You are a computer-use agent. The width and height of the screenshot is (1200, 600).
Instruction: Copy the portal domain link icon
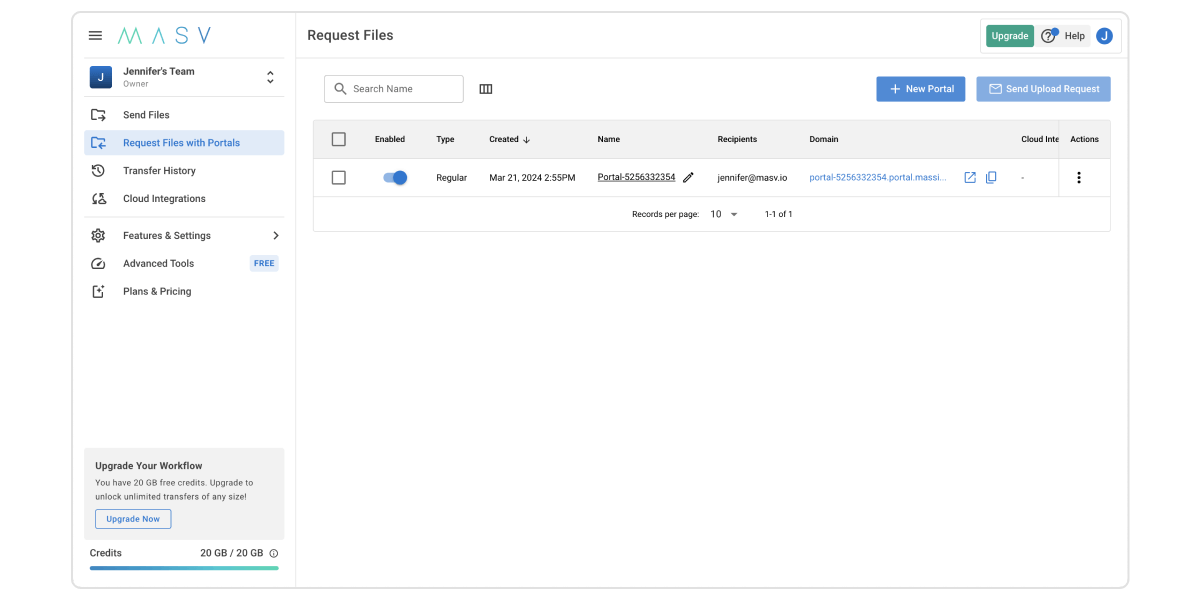[991, 178]
